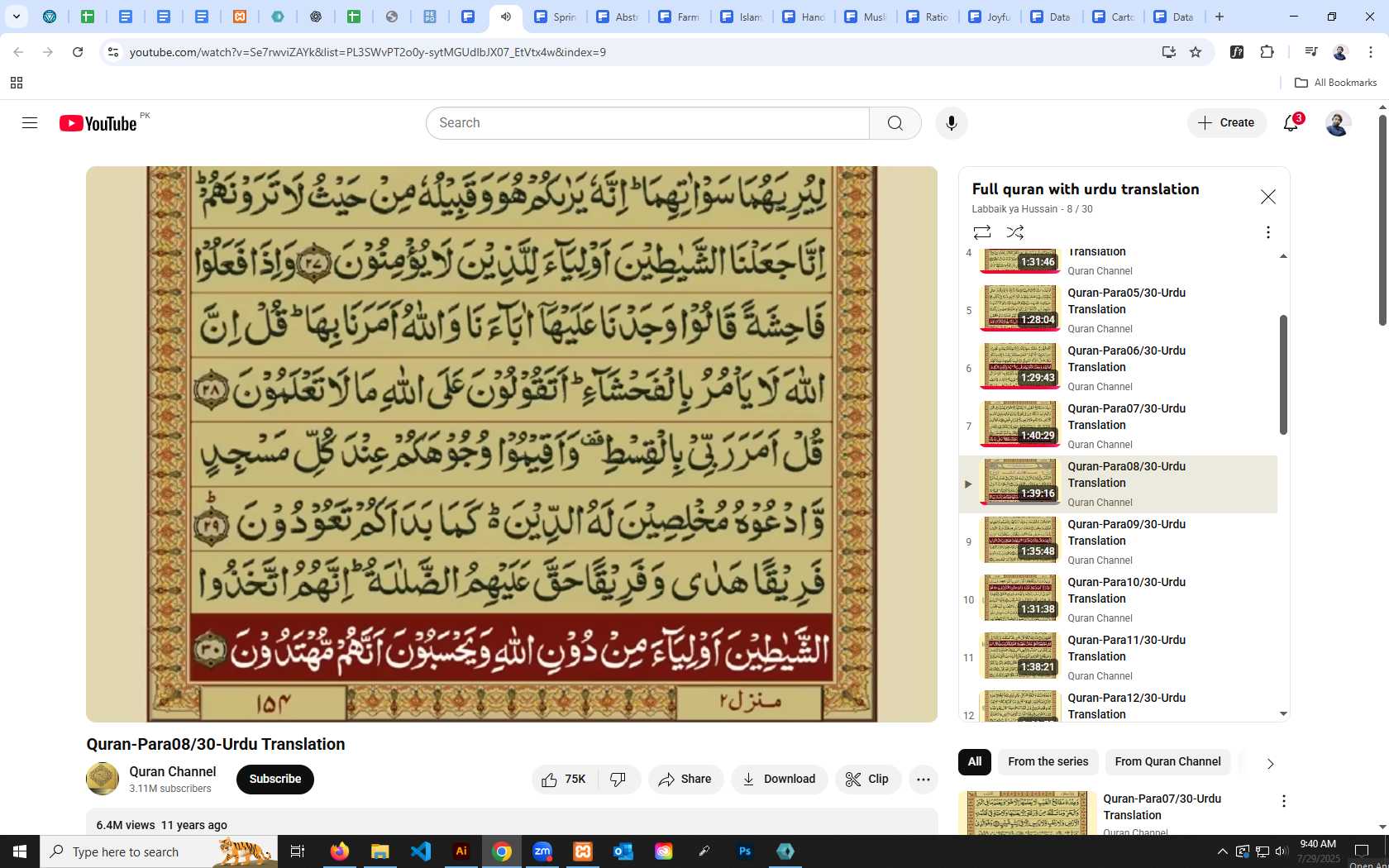The image size is (1389, 868).
Task: Subscribe to Quran Channel
Action: [274, 780]
